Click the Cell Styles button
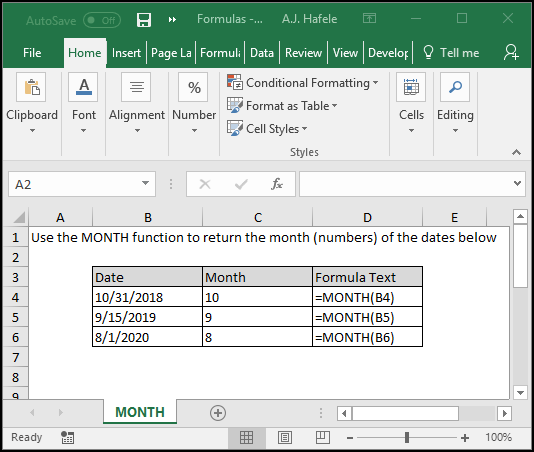 [267, 129]
